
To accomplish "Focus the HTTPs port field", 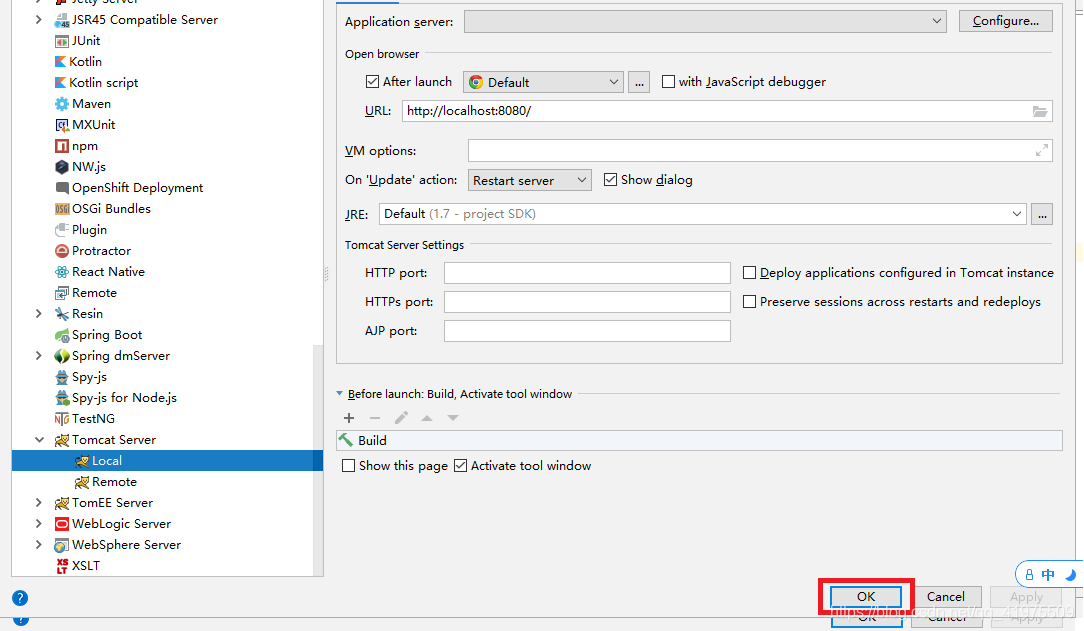I will tap(587, 302).
